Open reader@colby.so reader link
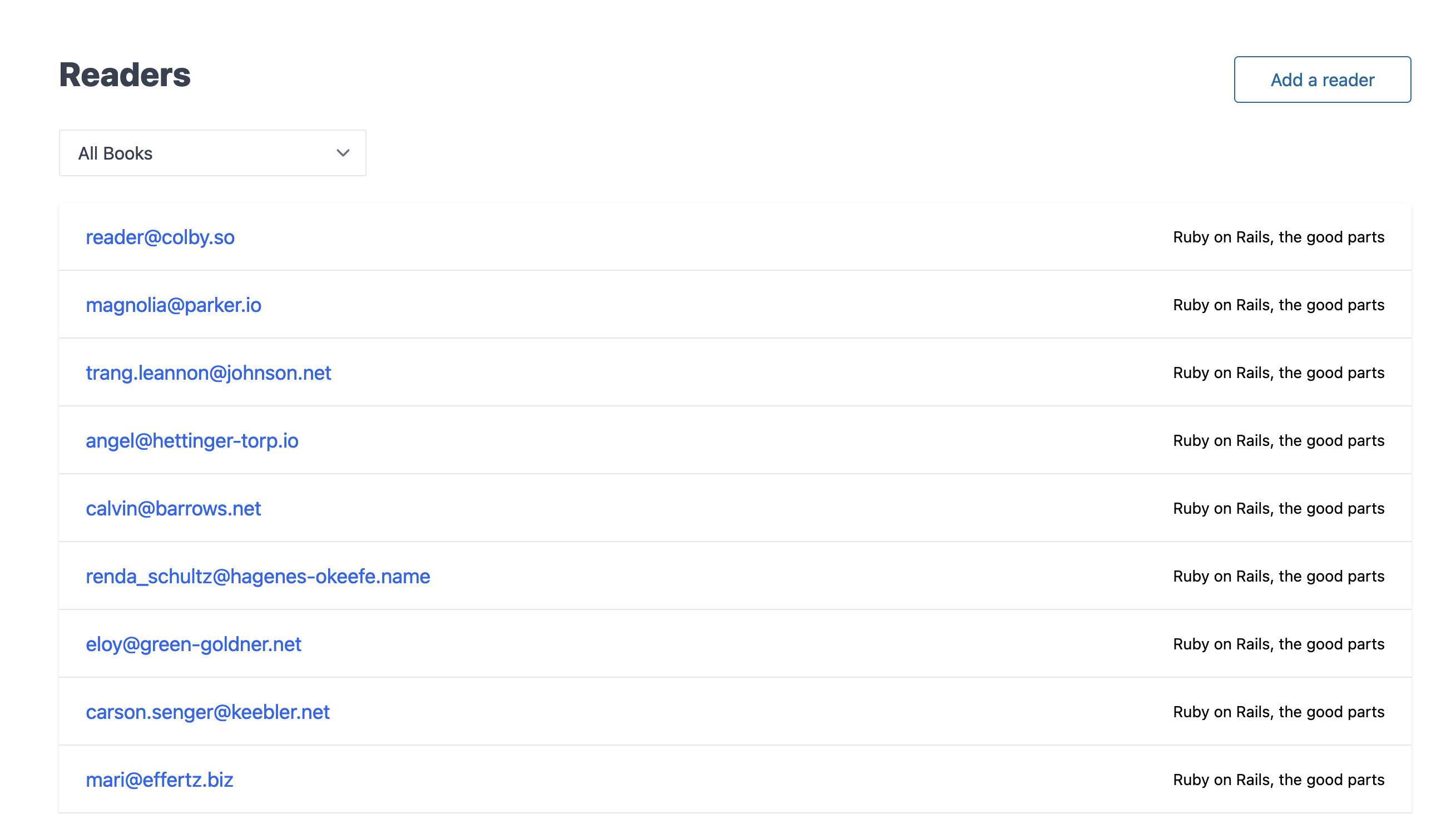 coord(160,237)
